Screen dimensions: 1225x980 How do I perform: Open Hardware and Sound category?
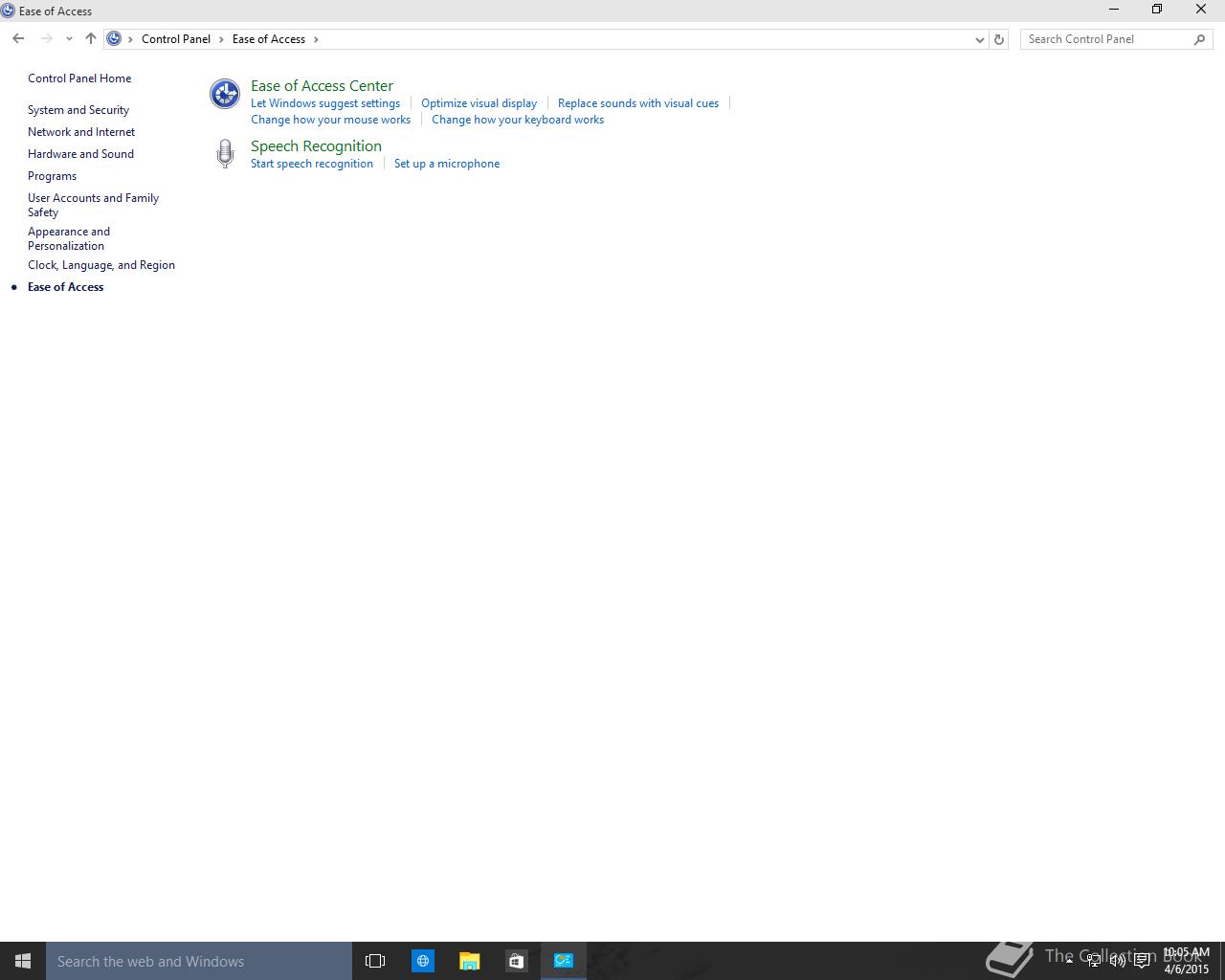coord(80,154)
